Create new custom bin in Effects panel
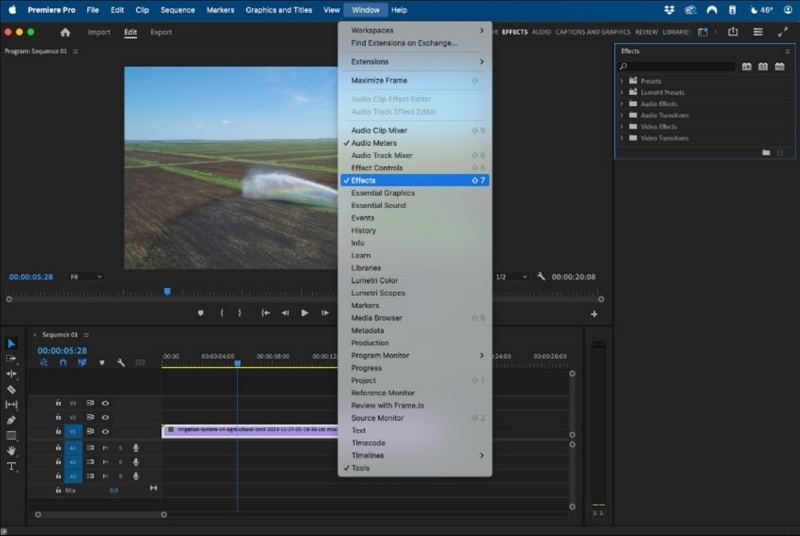 coord(766,152)
